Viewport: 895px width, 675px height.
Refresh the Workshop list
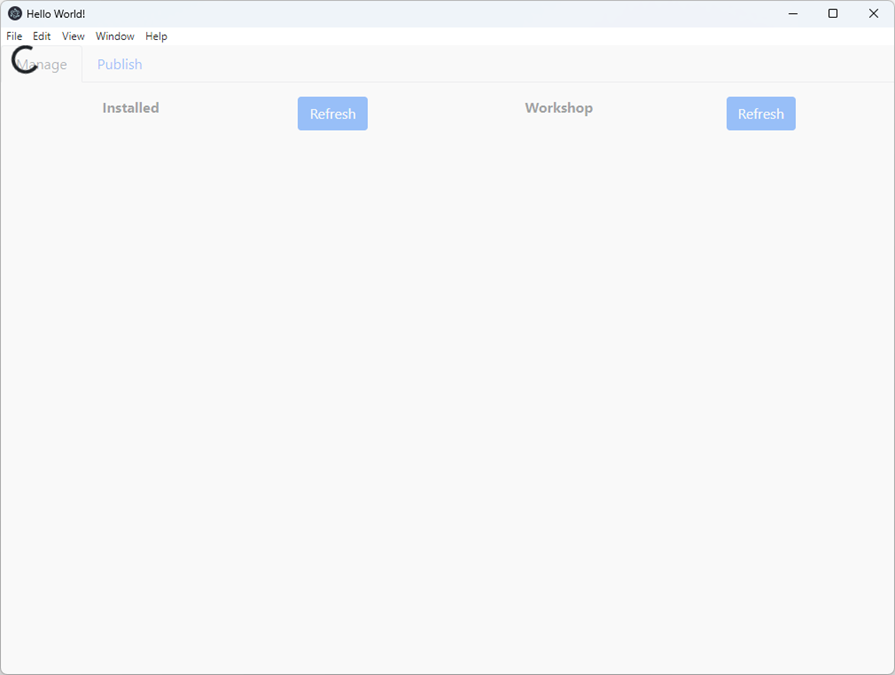click(760, 114)
